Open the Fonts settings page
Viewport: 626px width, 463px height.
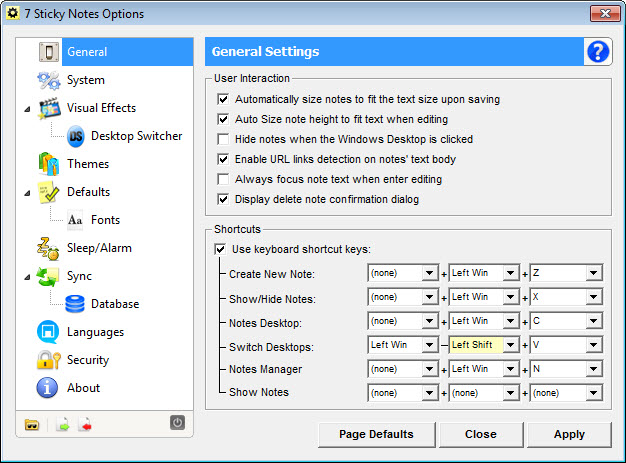point(105,220)
